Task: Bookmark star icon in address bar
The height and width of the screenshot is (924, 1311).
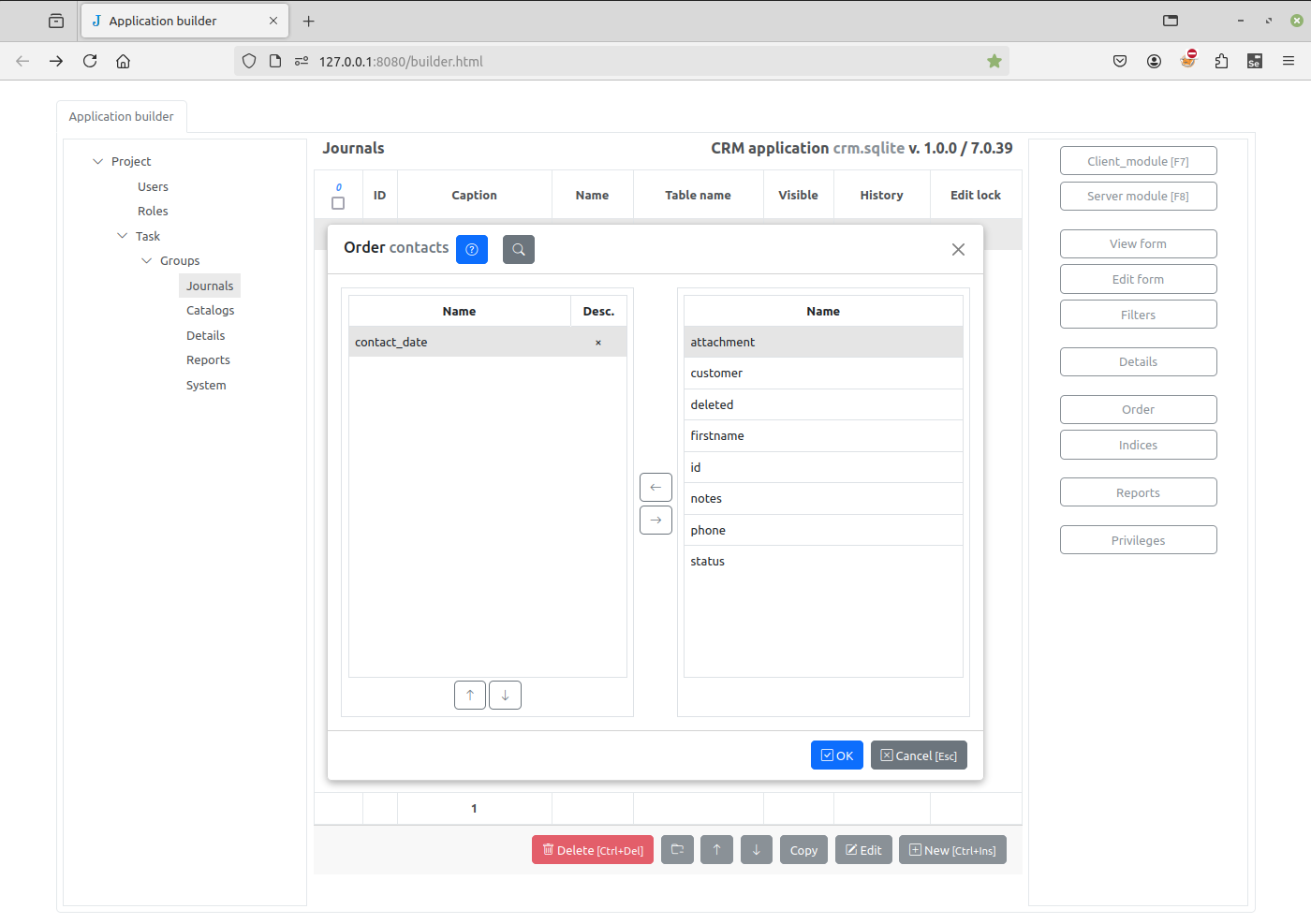Action: [994, 61]
